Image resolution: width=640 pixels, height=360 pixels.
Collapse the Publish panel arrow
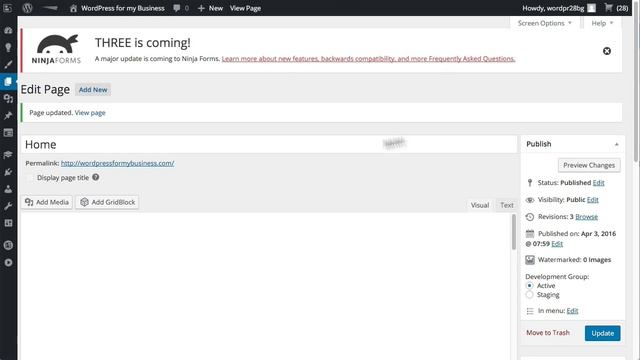616,144
